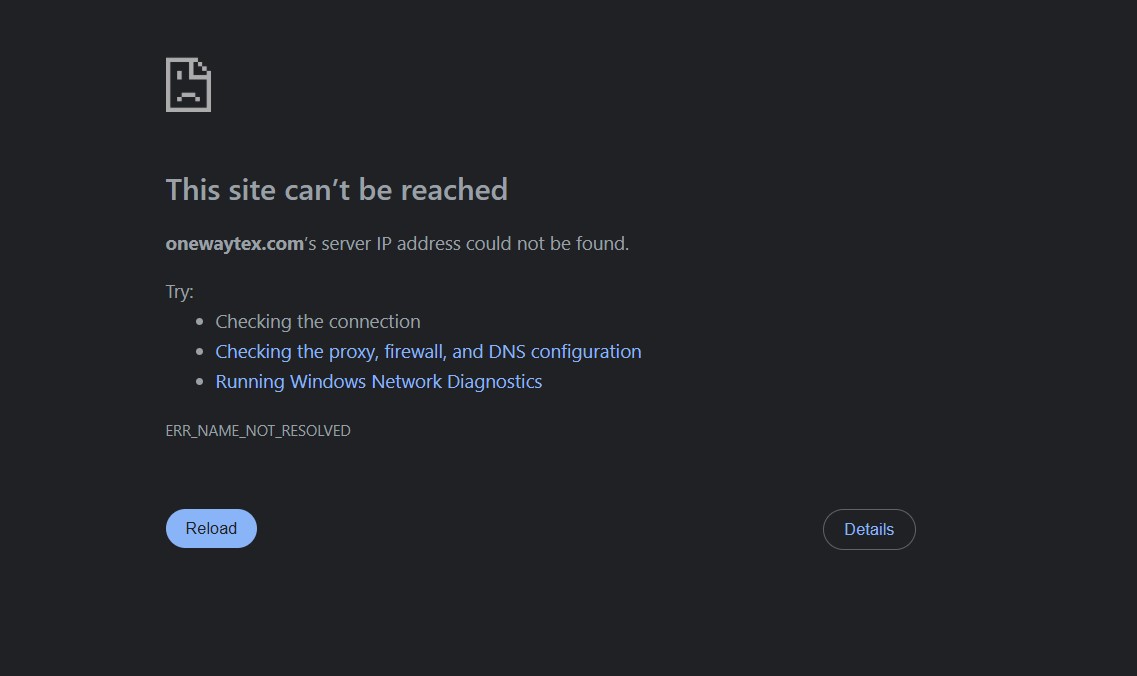Click the ERR_NAME_NOT_RESOLVED error code
1137x676 pixels.
click(x=258, y=431)
